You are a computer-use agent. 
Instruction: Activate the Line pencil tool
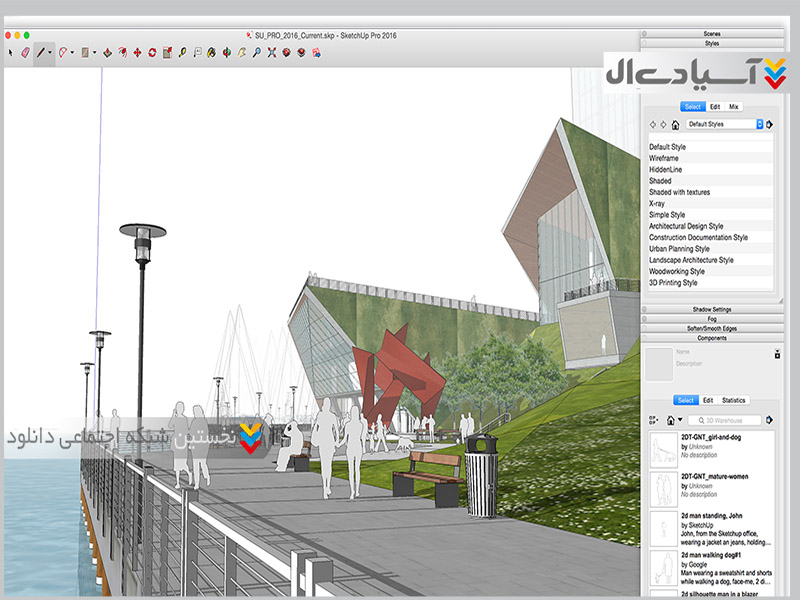[42, 51]
